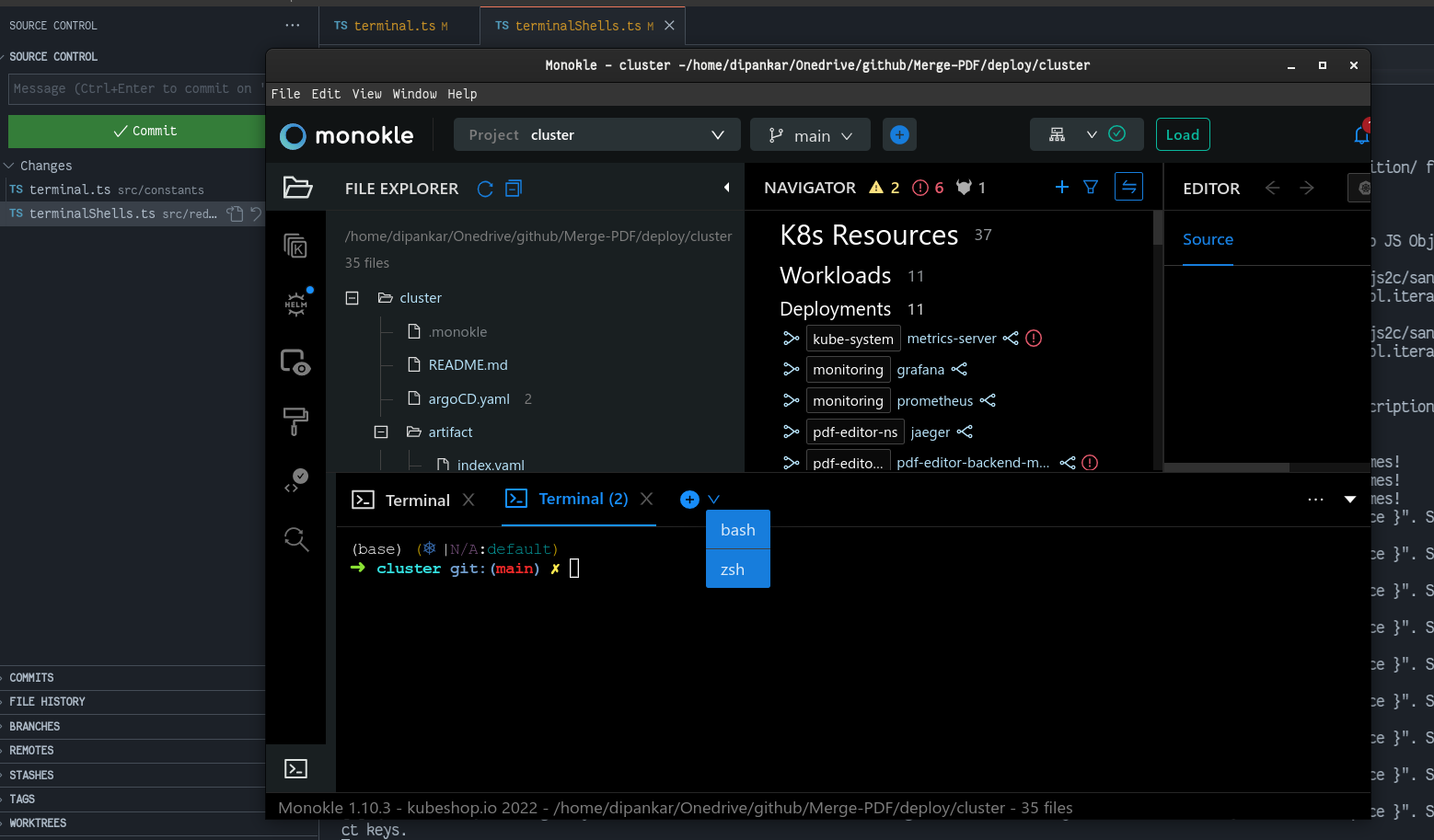Open the Helm panel icon in sidebar
Screen dimensions: 1434x840
point(296,304)
